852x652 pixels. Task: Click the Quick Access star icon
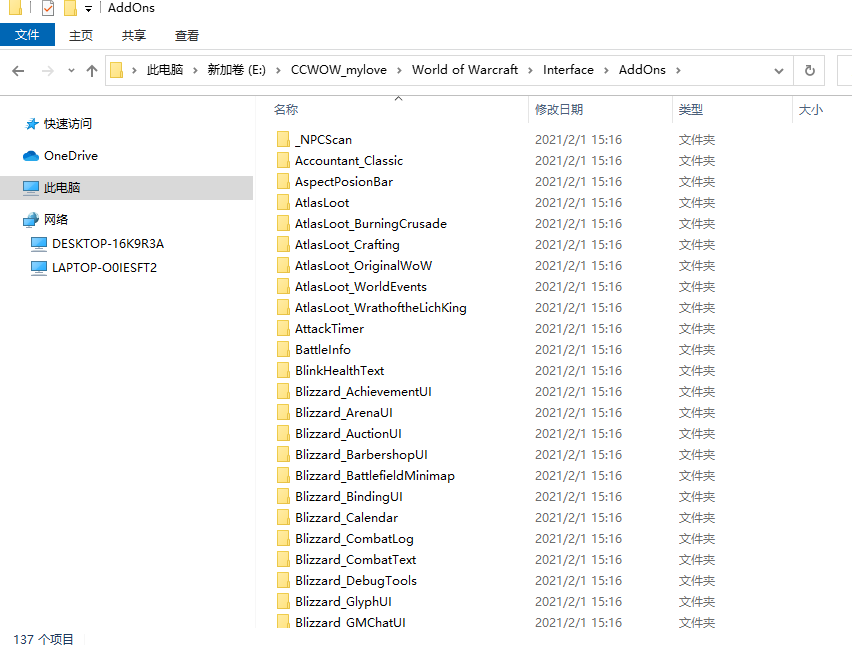pos(31,124)
